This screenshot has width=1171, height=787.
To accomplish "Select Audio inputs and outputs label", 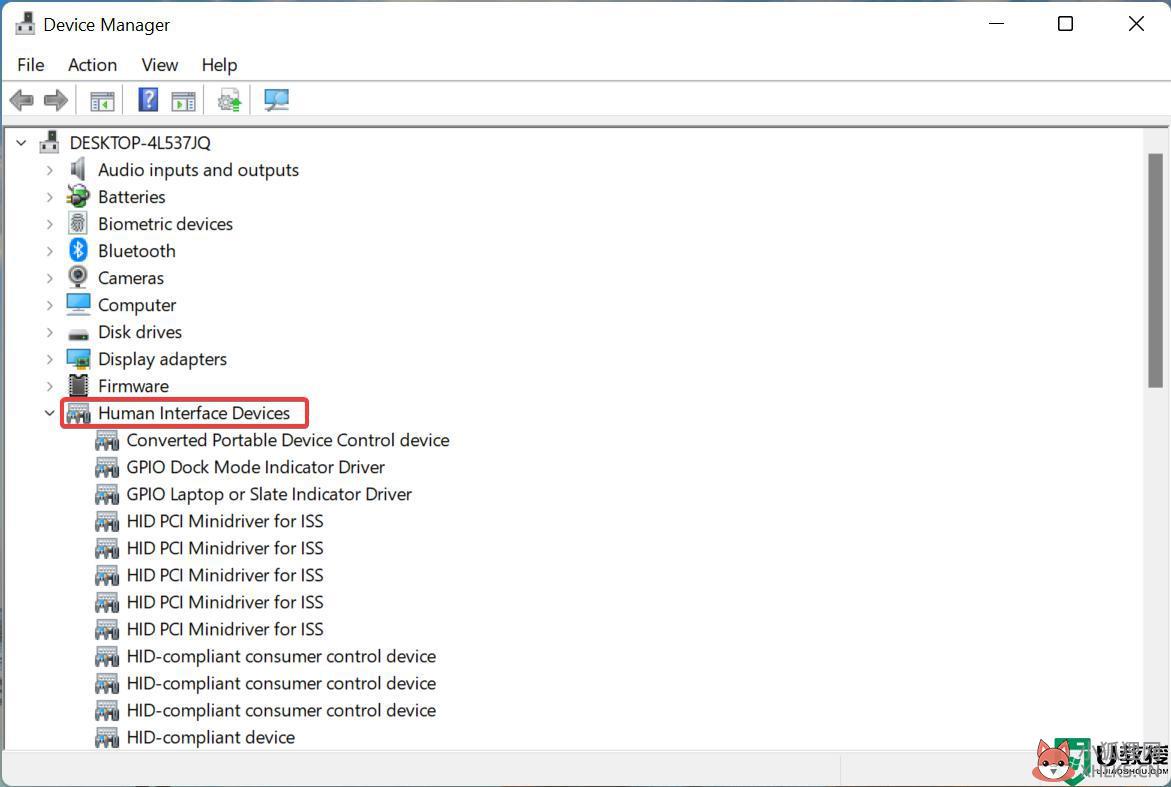I will coord(198,169).
